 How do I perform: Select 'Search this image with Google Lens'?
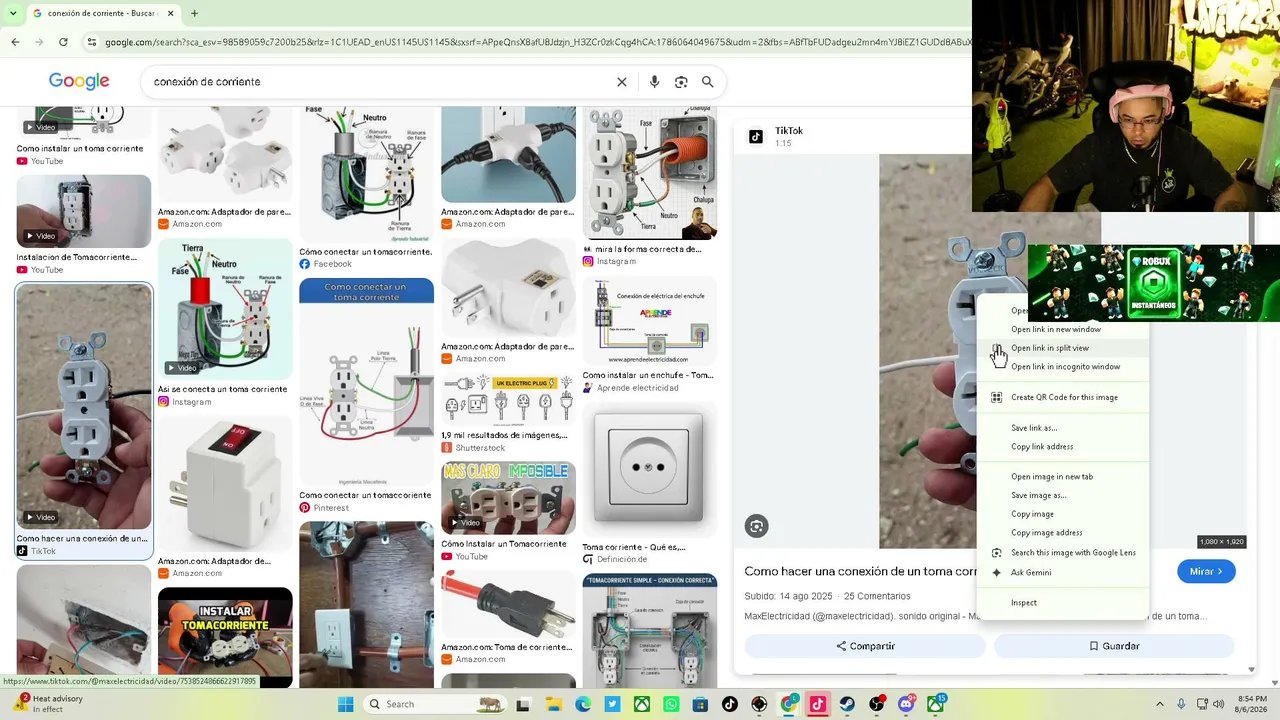click(1073, 553)
